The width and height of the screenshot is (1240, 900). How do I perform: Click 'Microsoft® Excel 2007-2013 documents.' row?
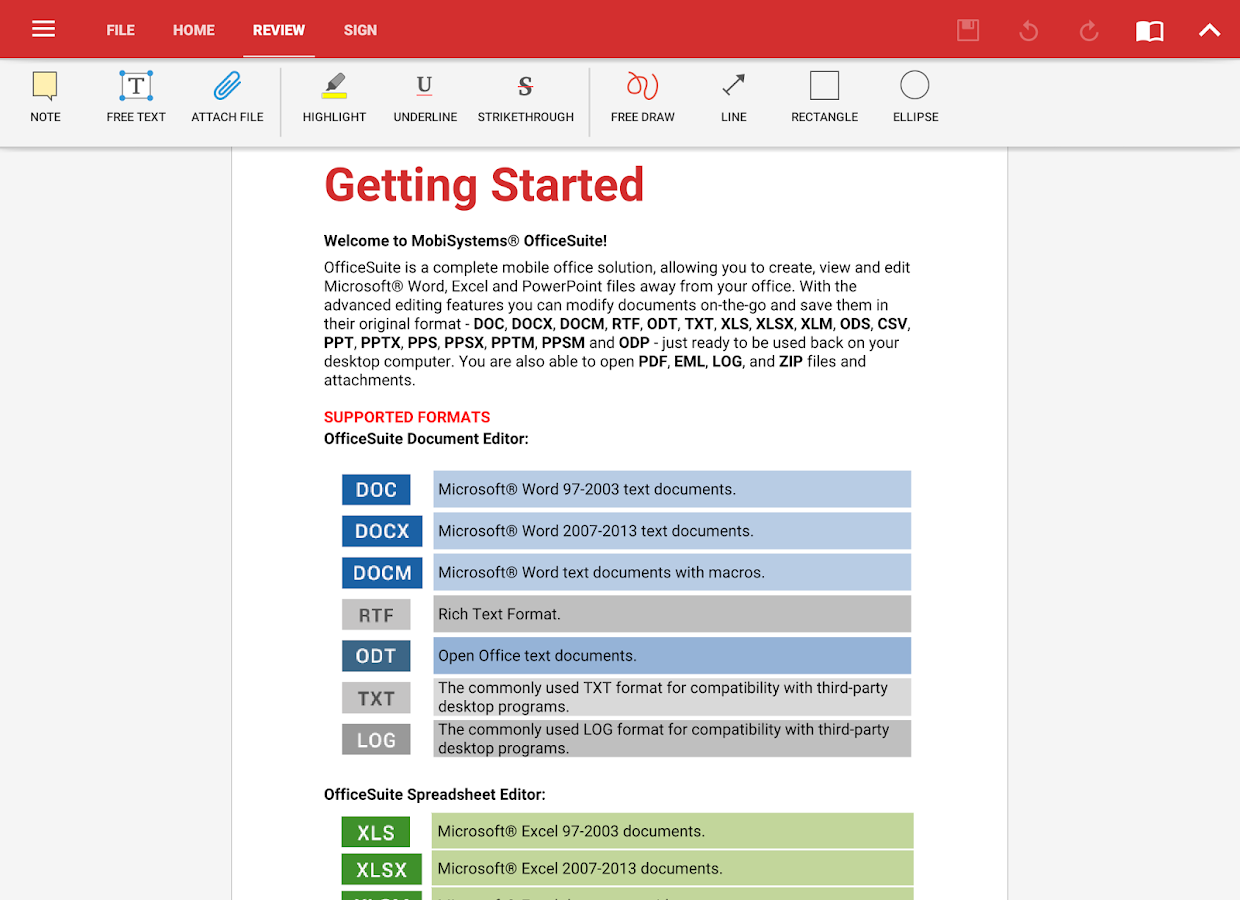673,868
